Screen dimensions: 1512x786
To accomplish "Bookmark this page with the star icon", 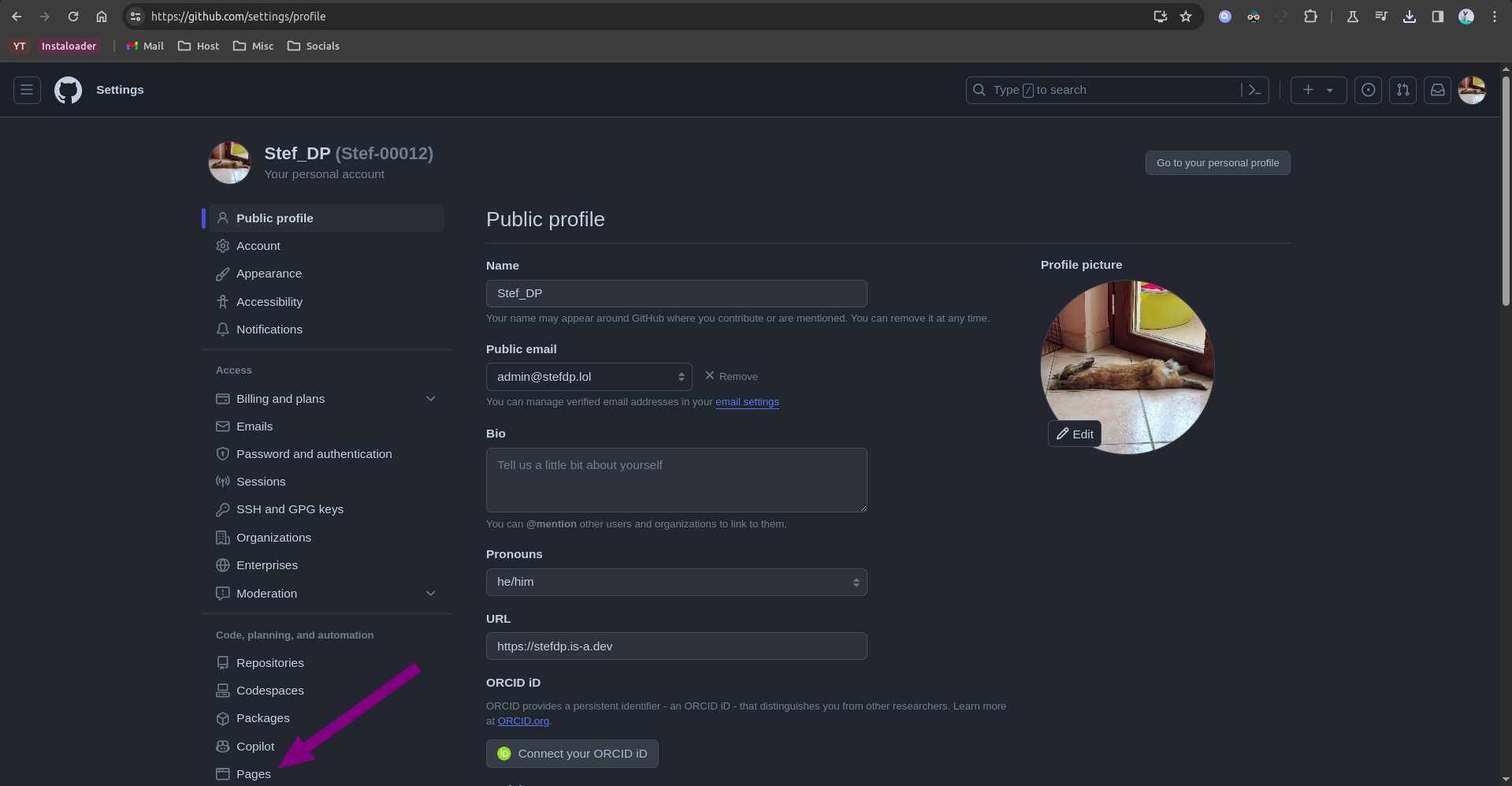I will pyautogui.click(x=1185, y=16).
